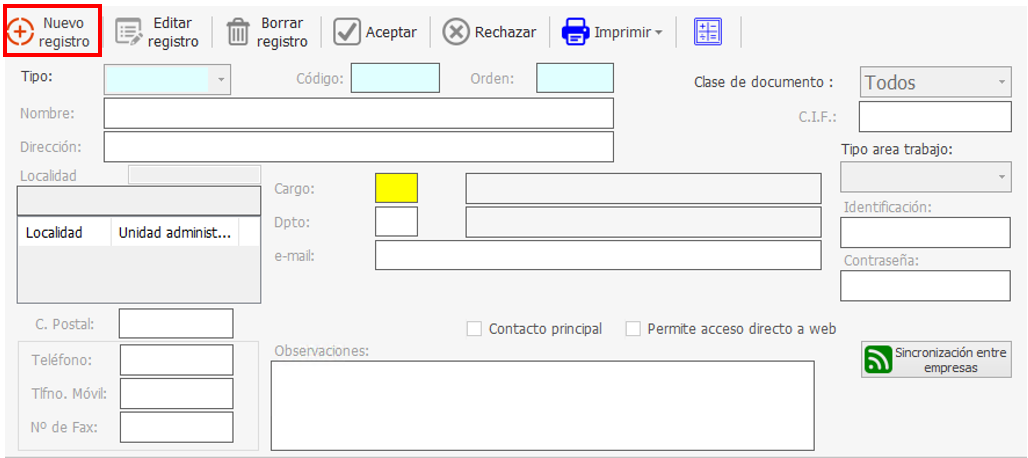The image size is (1028, 458).
Task: Click the Nuevo registro button
Action: [52, 31]
